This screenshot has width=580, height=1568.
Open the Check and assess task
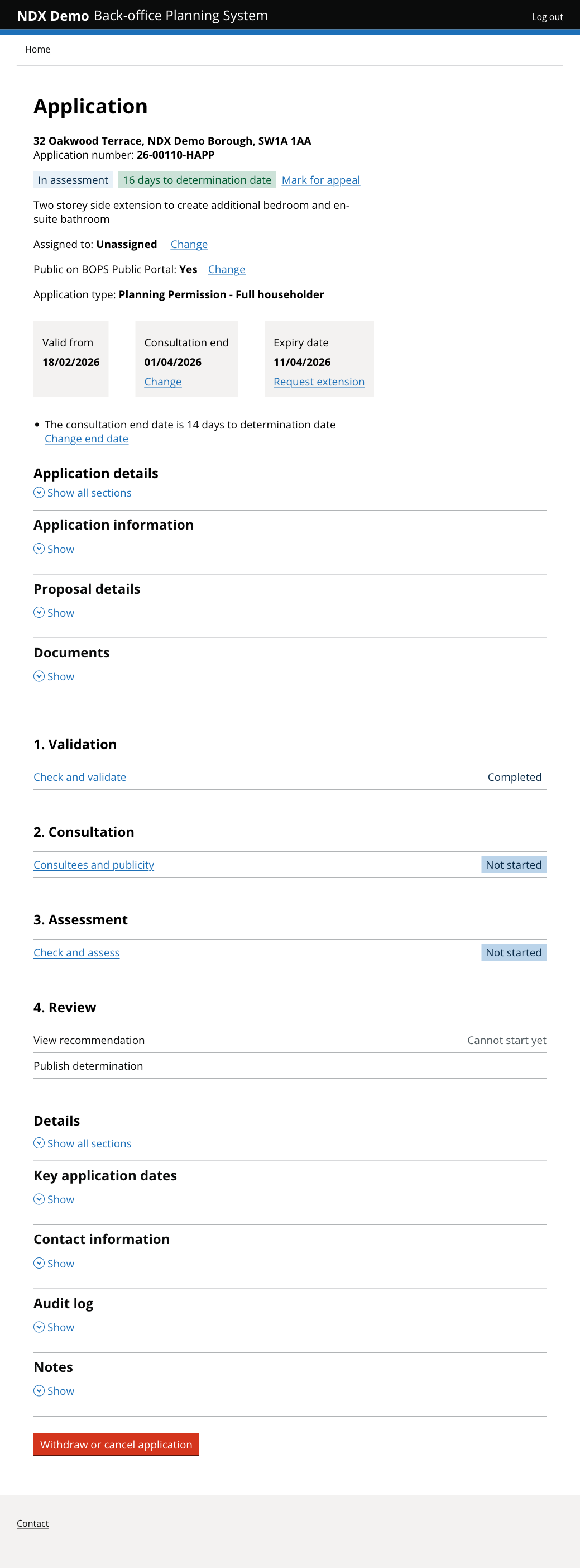coord(76,952)
